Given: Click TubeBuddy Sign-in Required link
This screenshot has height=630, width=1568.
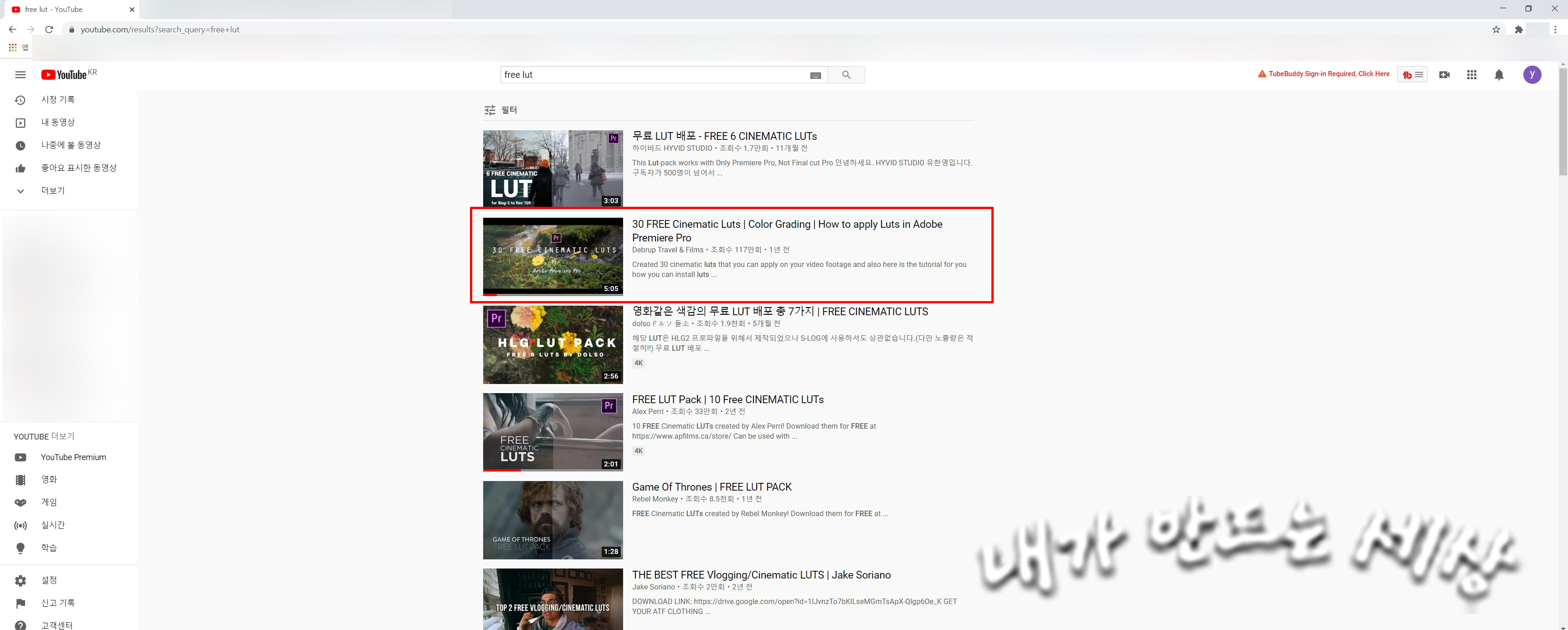Looking at the screenshot, I should tap(1328, 74).
